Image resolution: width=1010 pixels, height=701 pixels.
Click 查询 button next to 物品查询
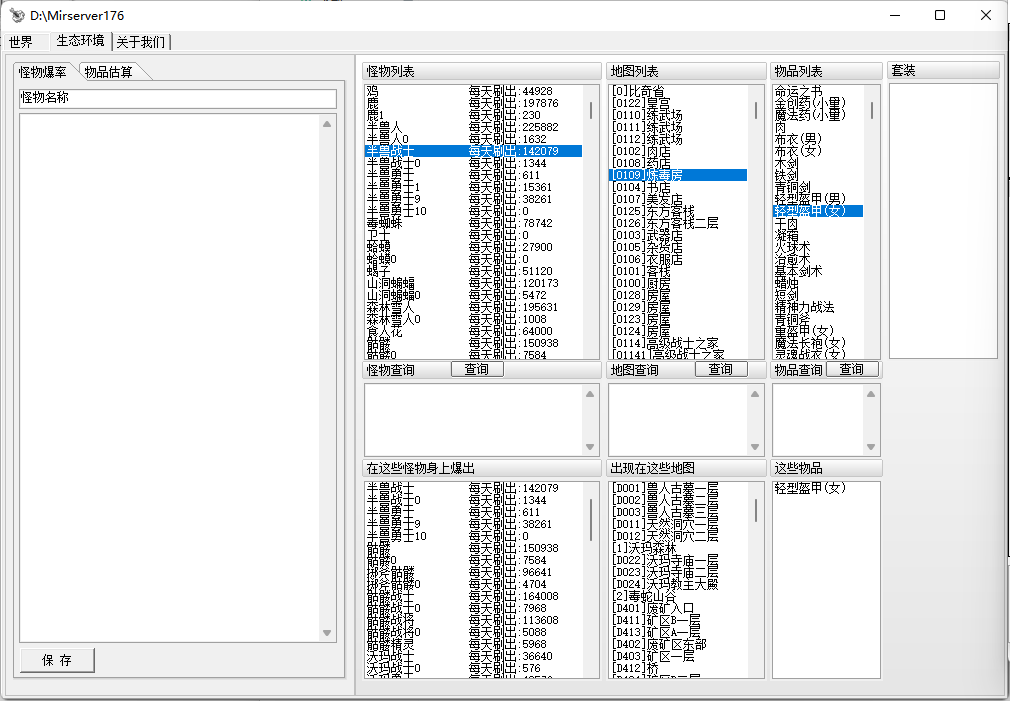tap(852, 369)
